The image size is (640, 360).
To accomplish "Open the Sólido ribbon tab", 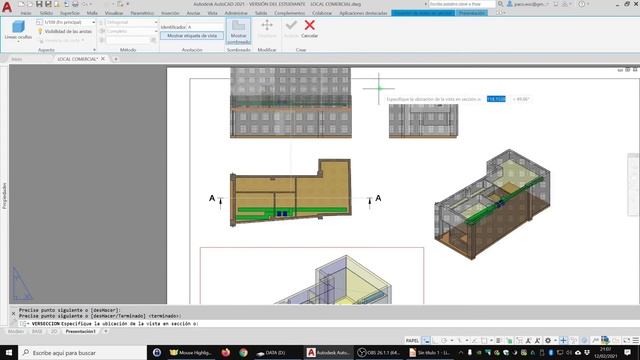I will 46,13.
